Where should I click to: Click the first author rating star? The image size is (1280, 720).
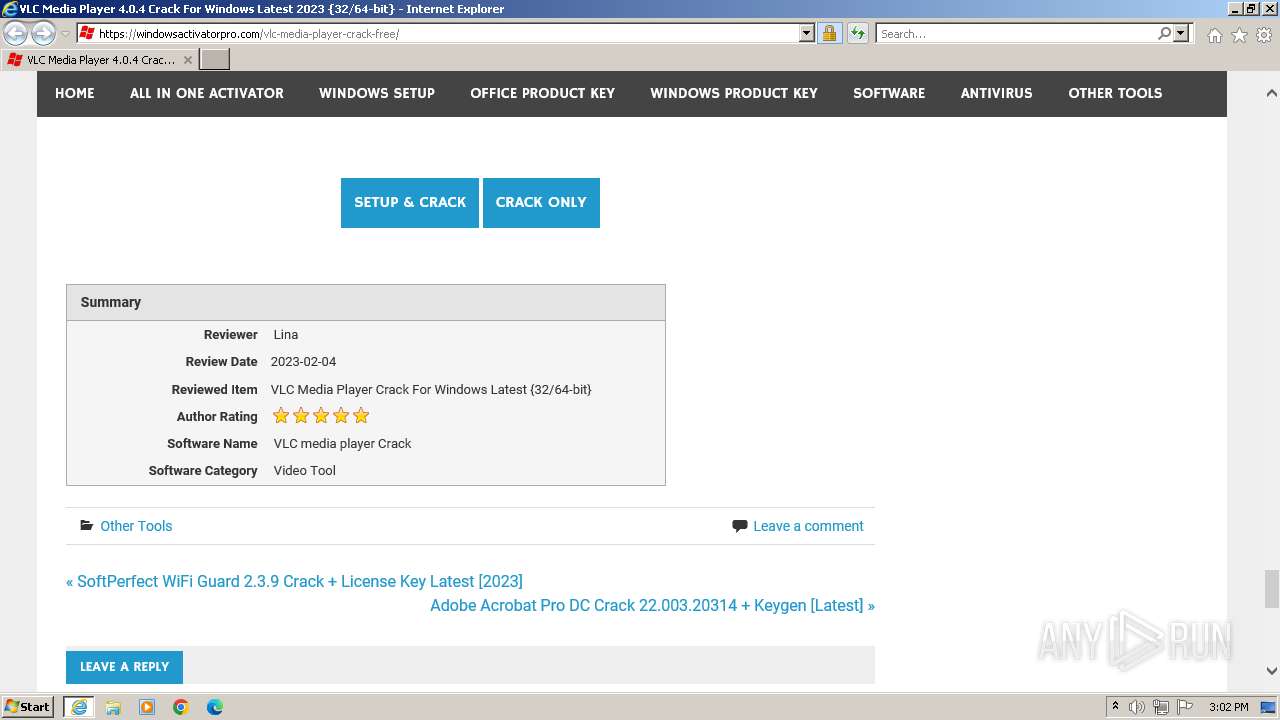pos(281,416)
